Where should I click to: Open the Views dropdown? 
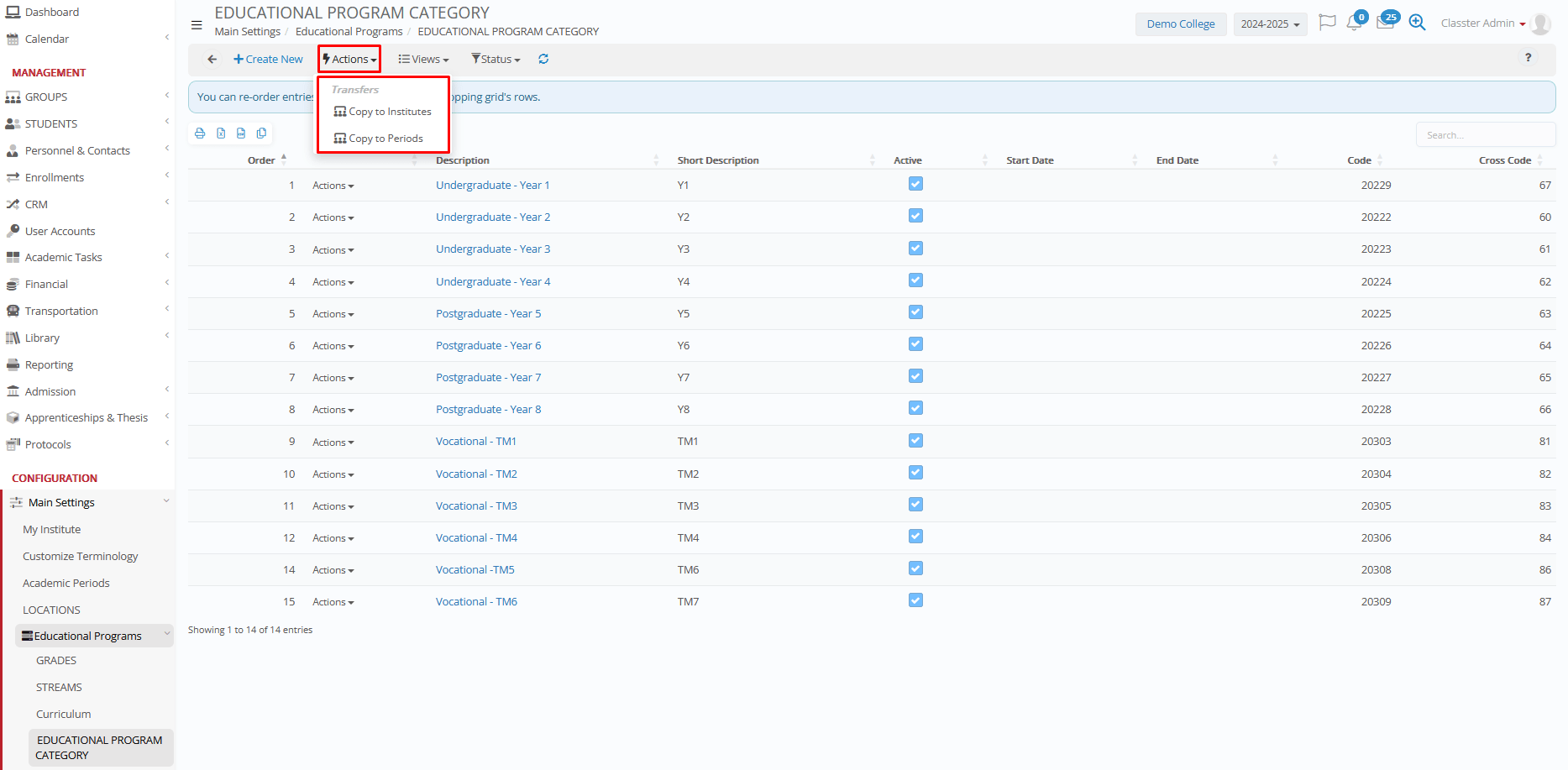[424, 60]
